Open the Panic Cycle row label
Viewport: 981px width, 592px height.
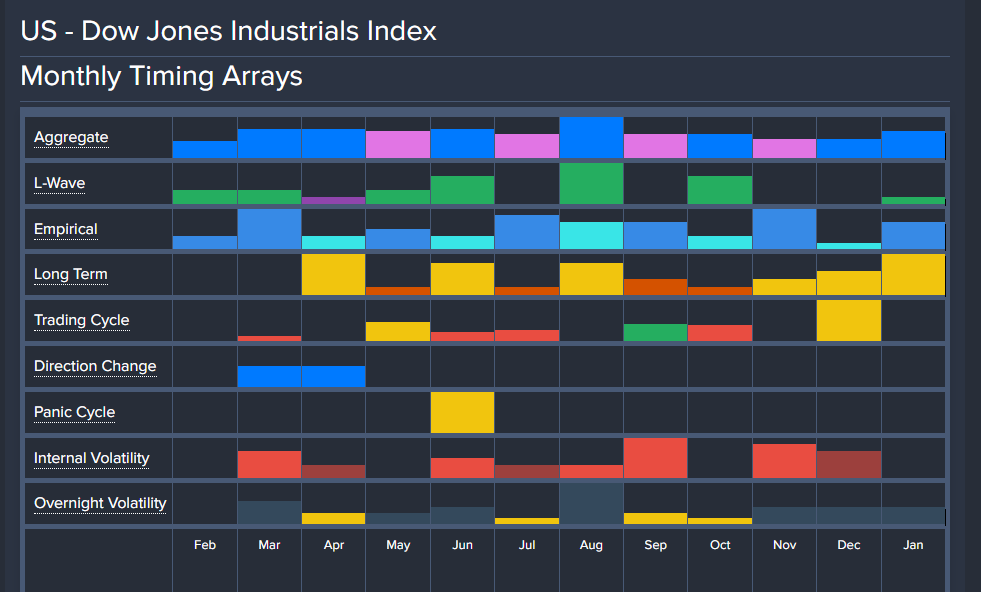coord(74,412)
